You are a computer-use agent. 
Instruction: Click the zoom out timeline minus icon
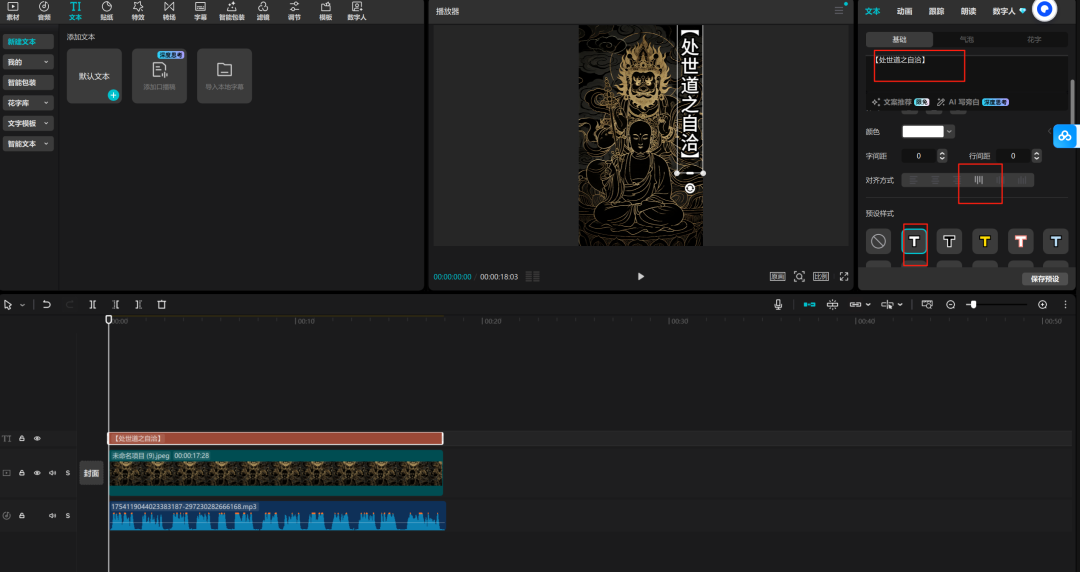click(x=951, y=305)
